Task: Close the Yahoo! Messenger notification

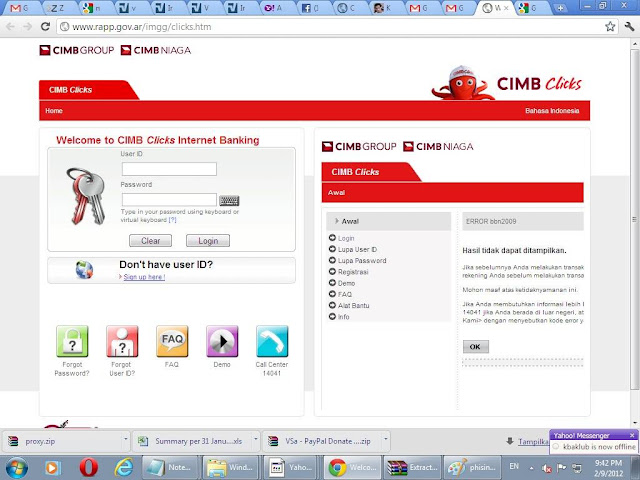Action: click(632, 435)
